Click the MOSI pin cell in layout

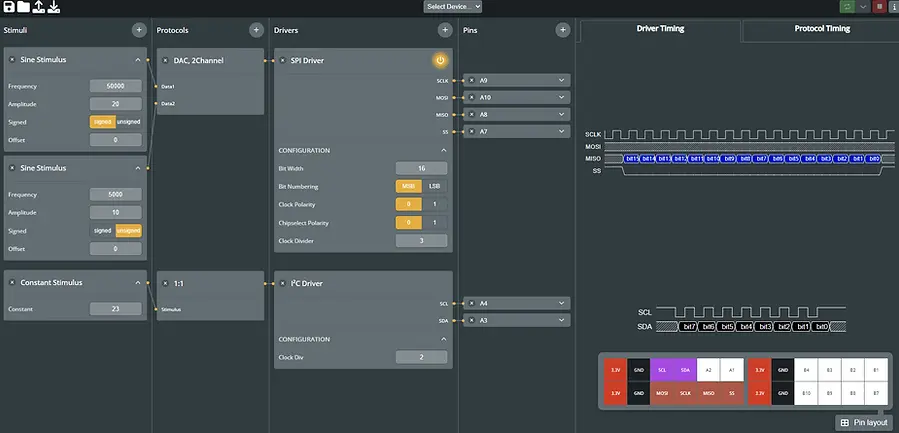click(x=662, y=394)
